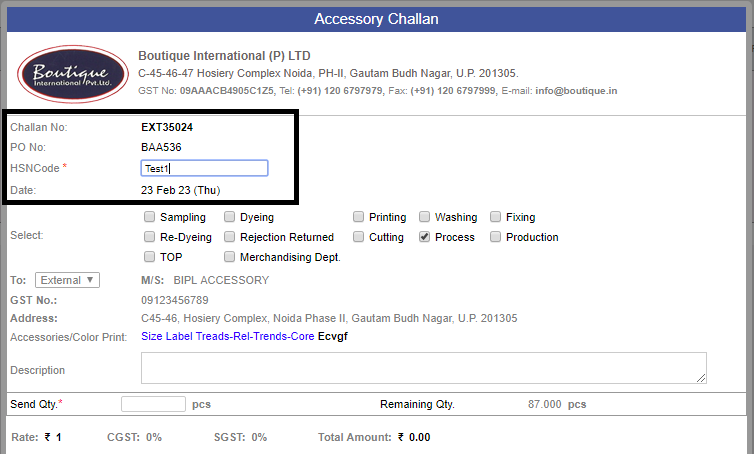Click the company GST number 09AAACB4905C1Z5
This screenshot has width=754, height=454.
point(226,90)
